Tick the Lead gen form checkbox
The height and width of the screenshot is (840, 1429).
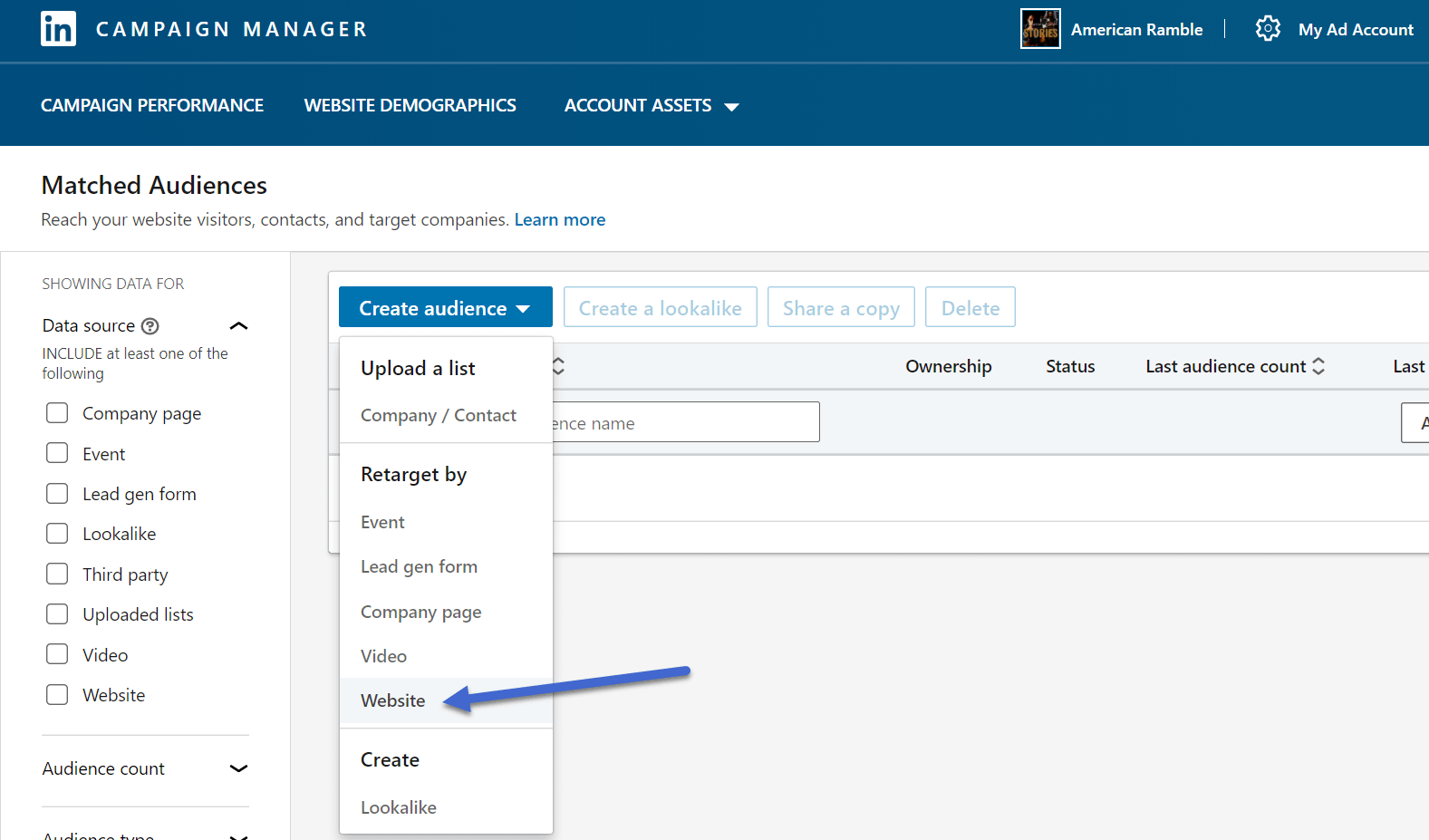coord(57,493)
